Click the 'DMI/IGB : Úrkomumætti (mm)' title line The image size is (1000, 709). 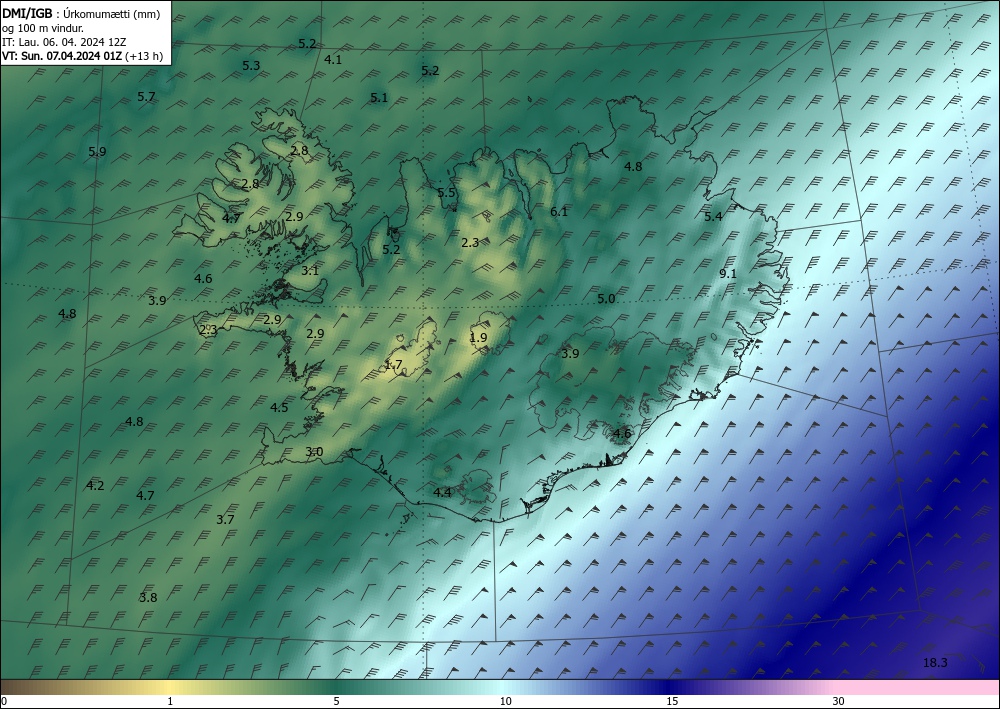click(x=80, y=13)
